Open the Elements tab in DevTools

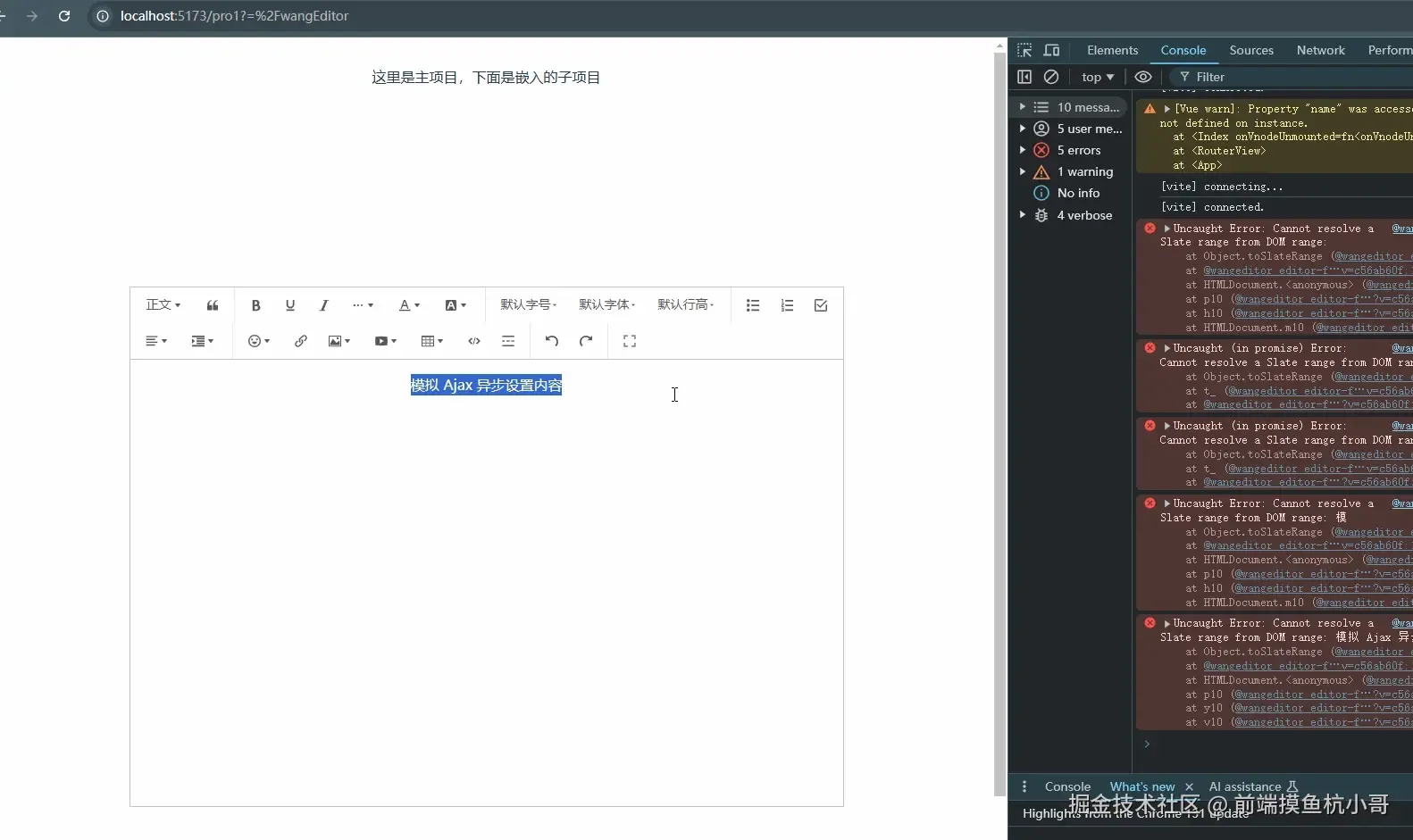point(1112,50)
